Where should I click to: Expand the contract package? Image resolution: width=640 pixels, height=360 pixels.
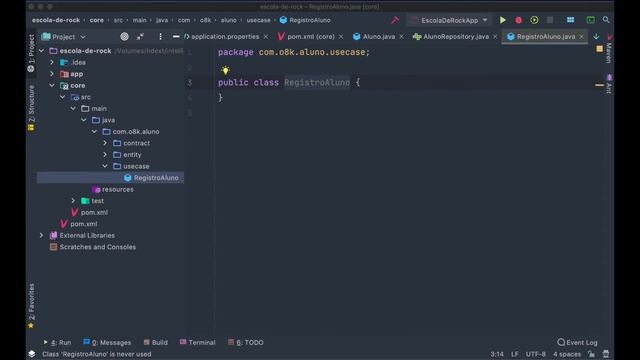(x=105, y=143)
